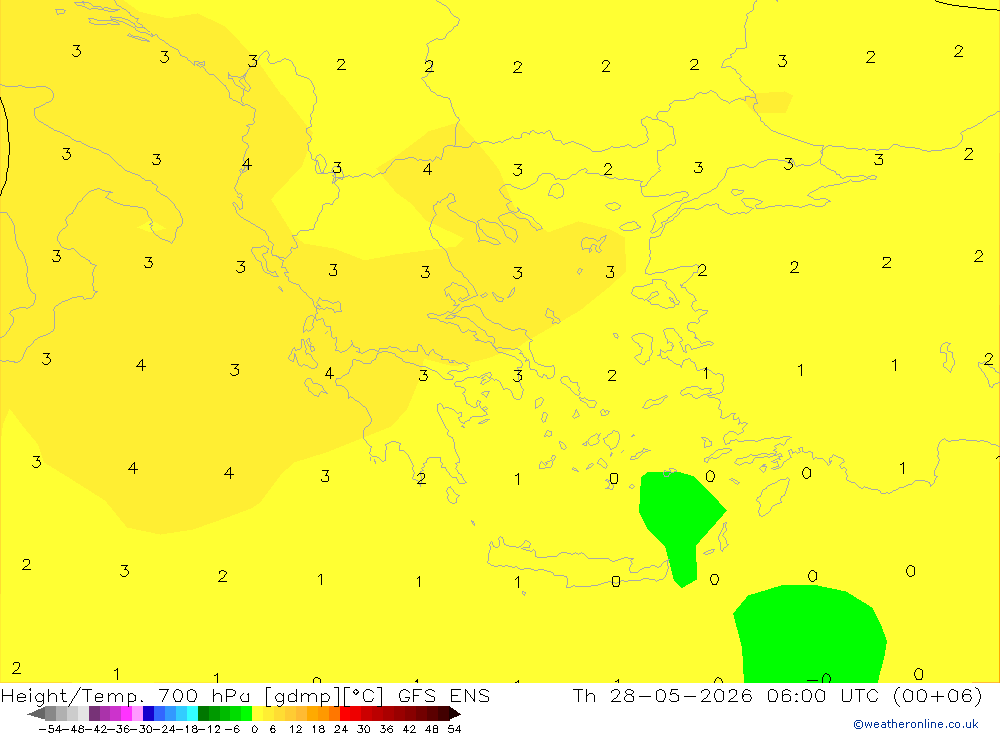This screenshot has width=1000, height=733.
Task: Click the green area east of Crete
Action: [680, 520]
